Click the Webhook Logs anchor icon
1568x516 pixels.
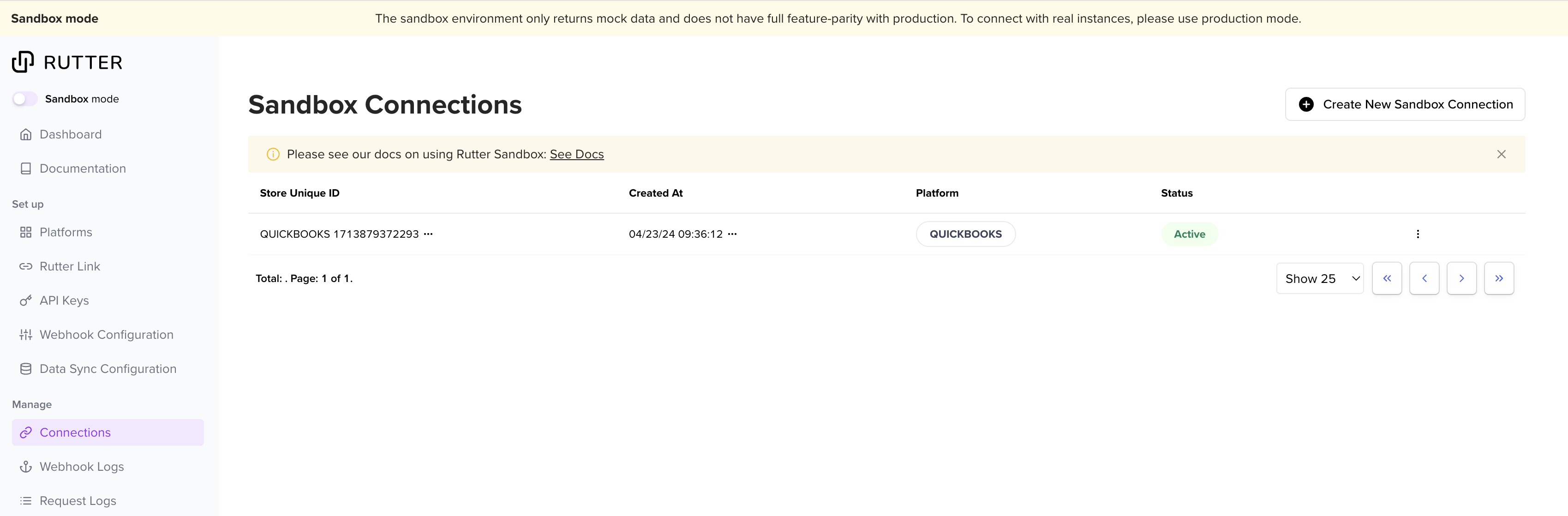pyautogui.click(x=25, y=467)
